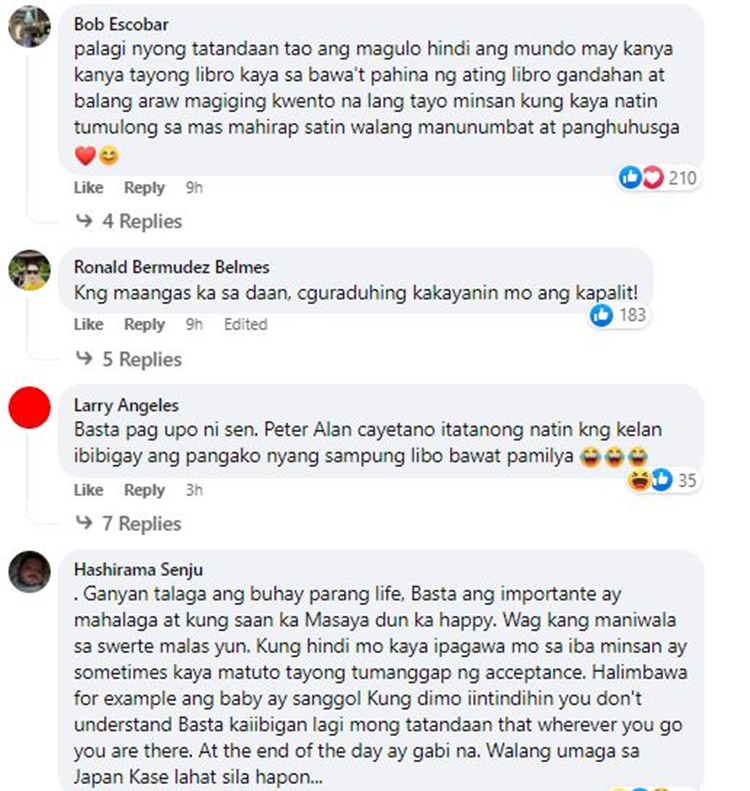View the 183 likes on Ronald's comment

[x=618, y=315]
